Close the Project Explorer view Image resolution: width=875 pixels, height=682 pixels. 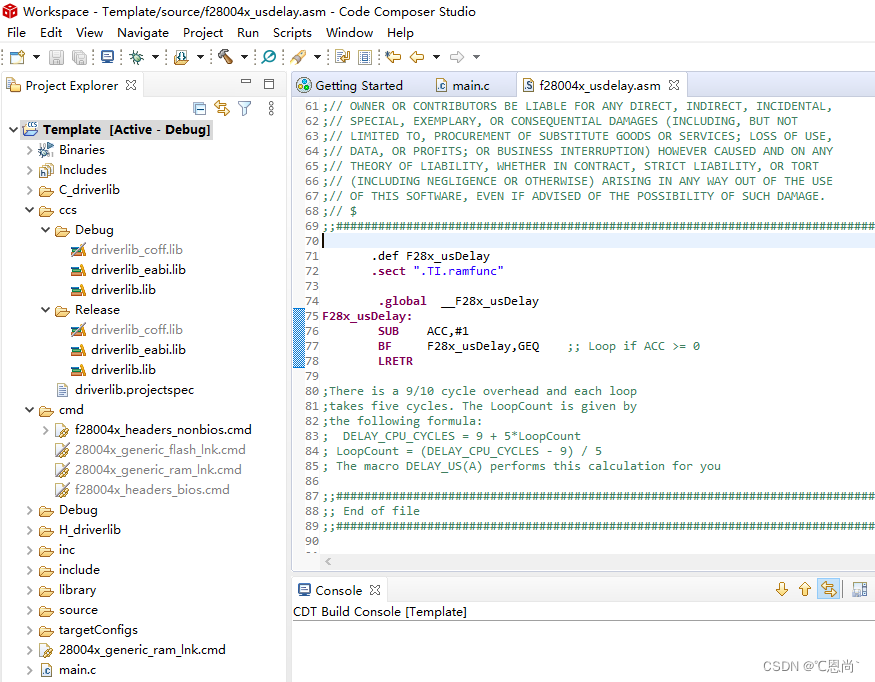131,85
